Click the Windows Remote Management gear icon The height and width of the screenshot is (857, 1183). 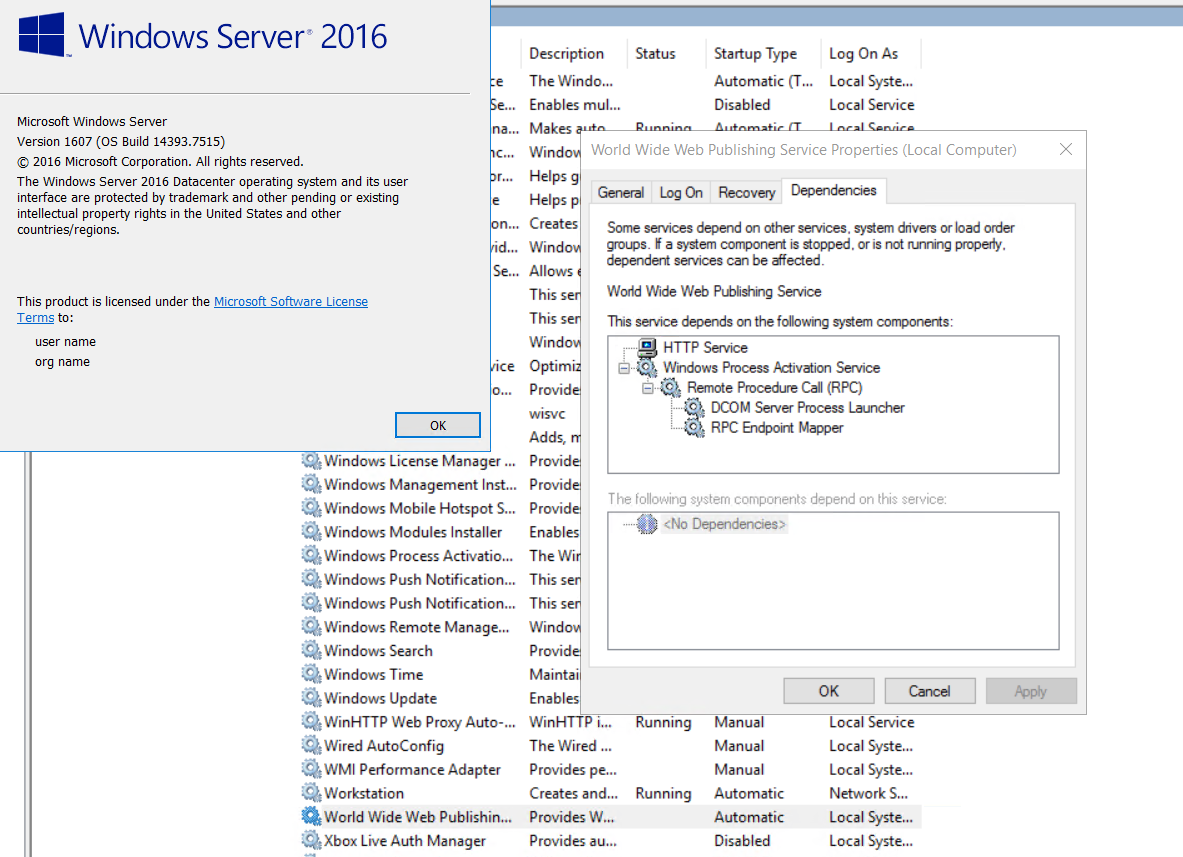click(311, 626)
